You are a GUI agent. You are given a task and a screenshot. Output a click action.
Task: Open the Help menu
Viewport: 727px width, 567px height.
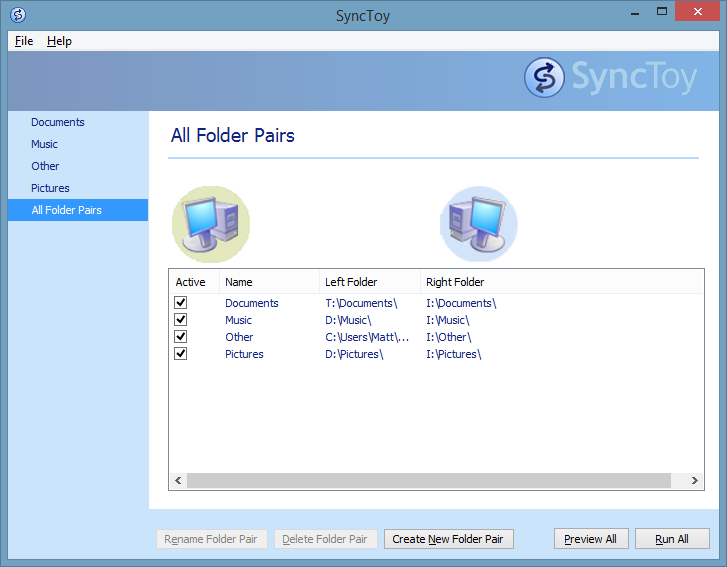tap(59, 41)
